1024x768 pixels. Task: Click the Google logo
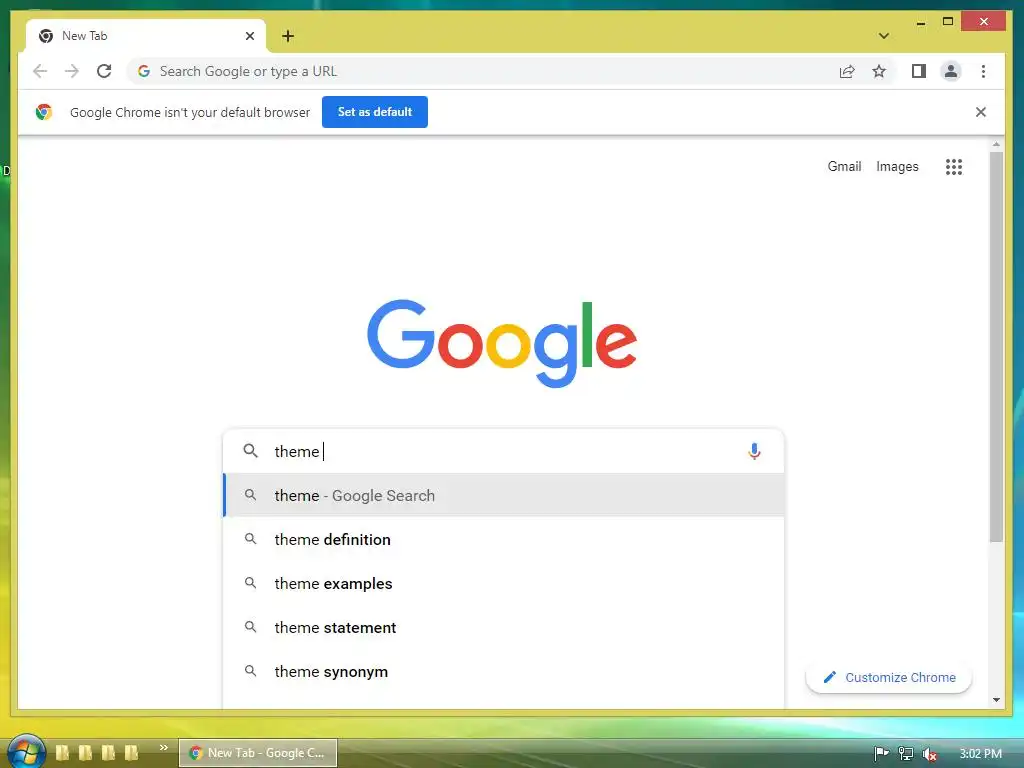502,342
